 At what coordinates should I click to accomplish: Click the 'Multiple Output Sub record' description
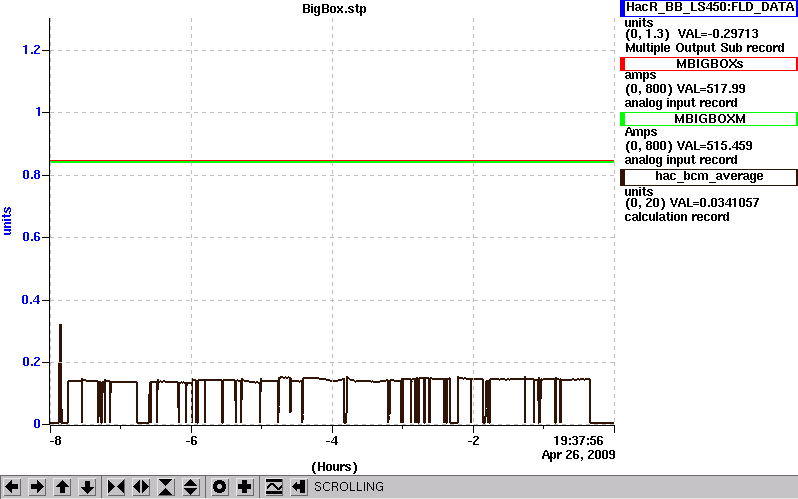tap(705, 48)
